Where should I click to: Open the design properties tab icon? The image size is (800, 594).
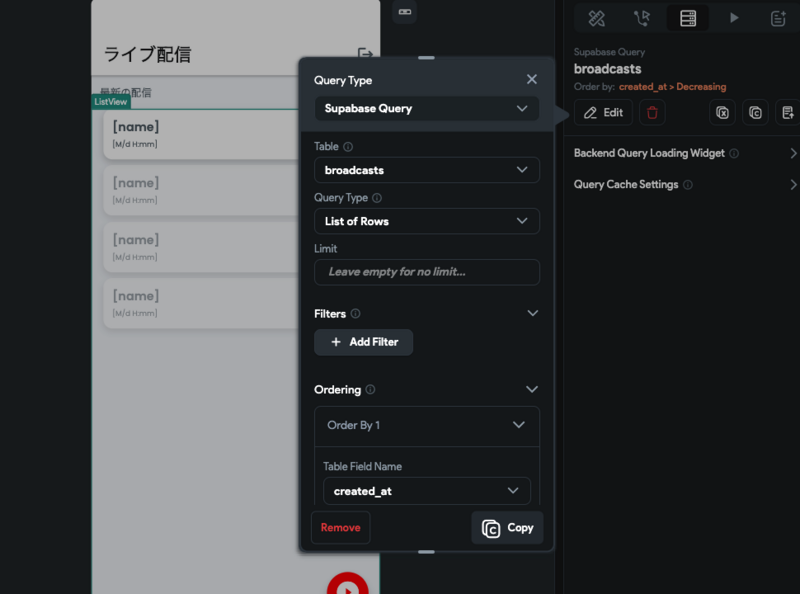(x=596, y=18)
